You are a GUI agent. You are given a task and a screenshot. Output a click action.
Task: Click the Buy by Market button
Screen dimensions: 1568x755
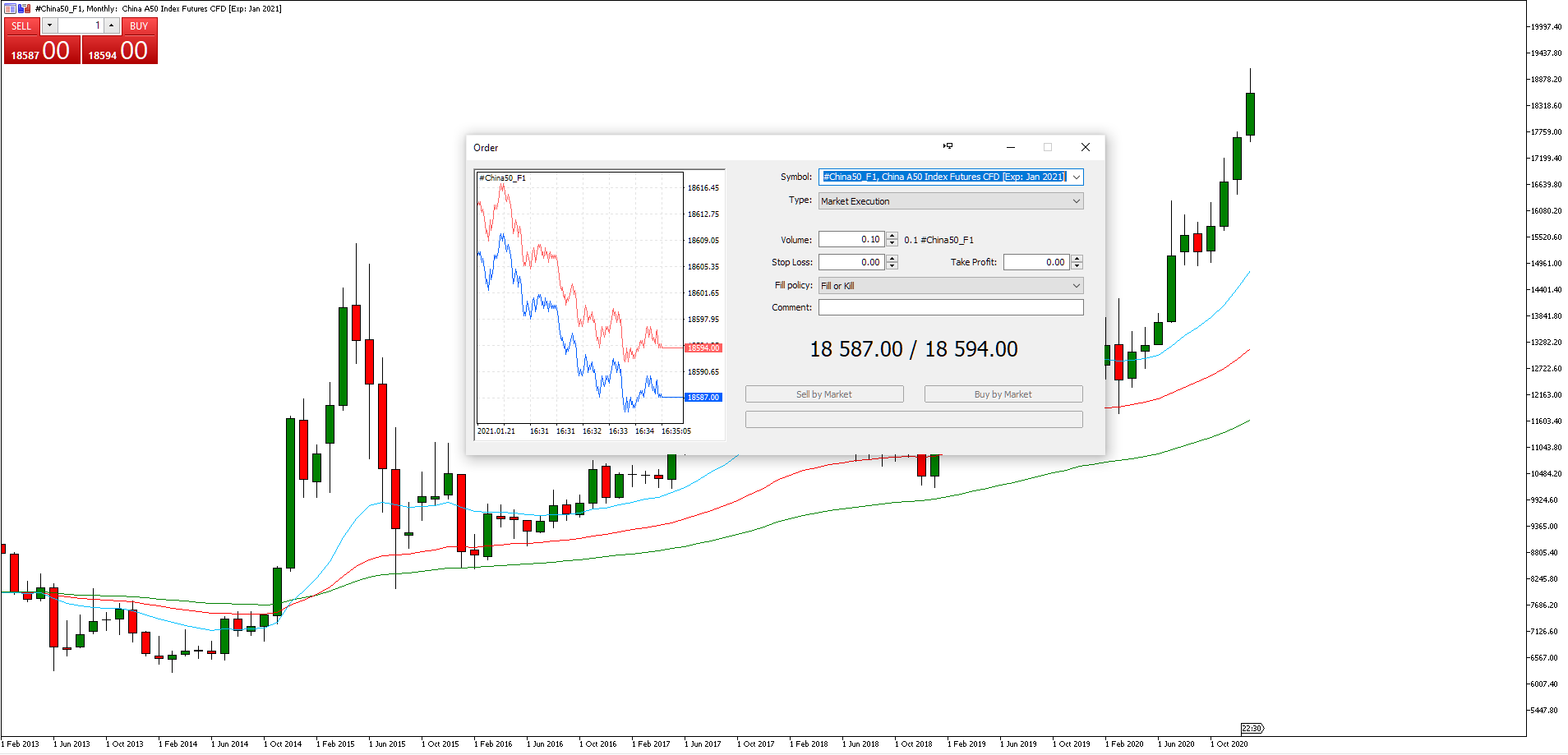(1003, 394)
